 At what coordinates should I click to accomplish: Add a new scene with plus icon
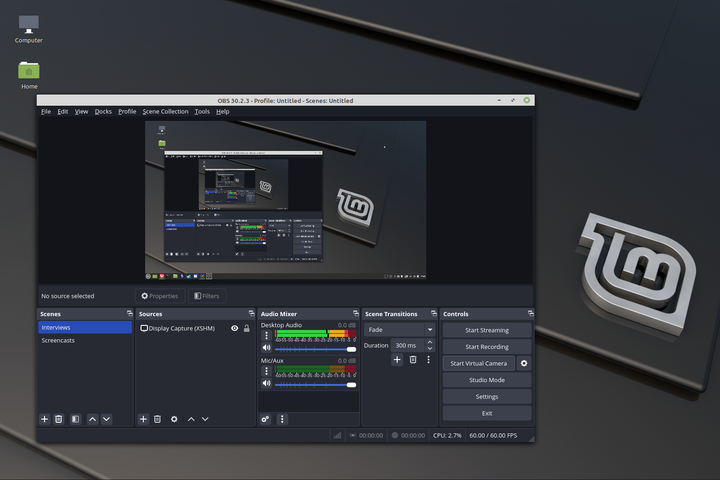(x=44, y=419)
